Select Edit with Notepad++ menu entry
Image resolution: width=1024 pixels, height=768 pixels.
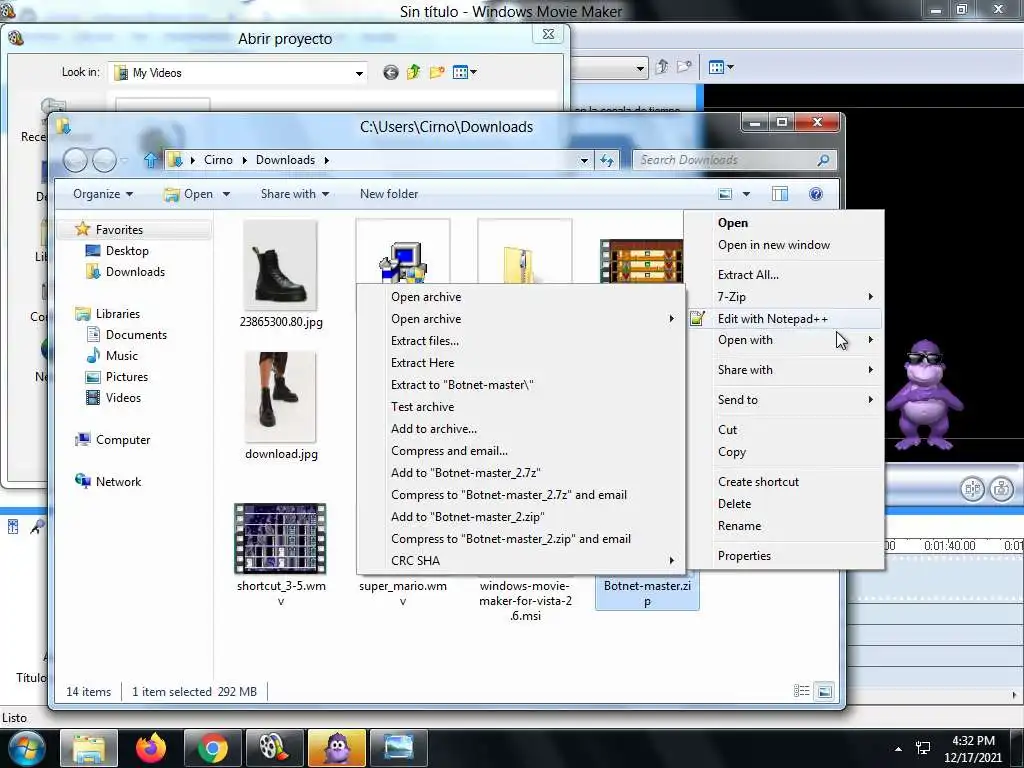[x=785, y=319]
